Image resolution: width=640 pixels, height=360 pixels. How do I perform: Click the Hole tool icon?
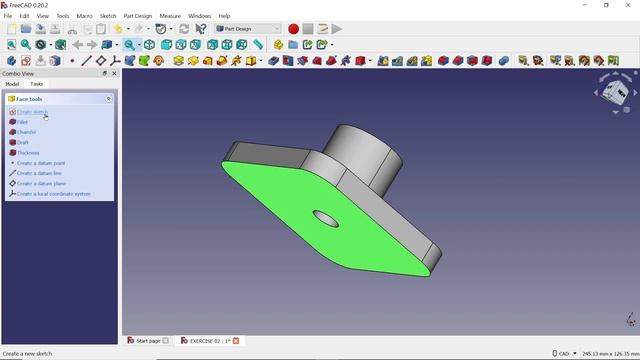[288, 61]
